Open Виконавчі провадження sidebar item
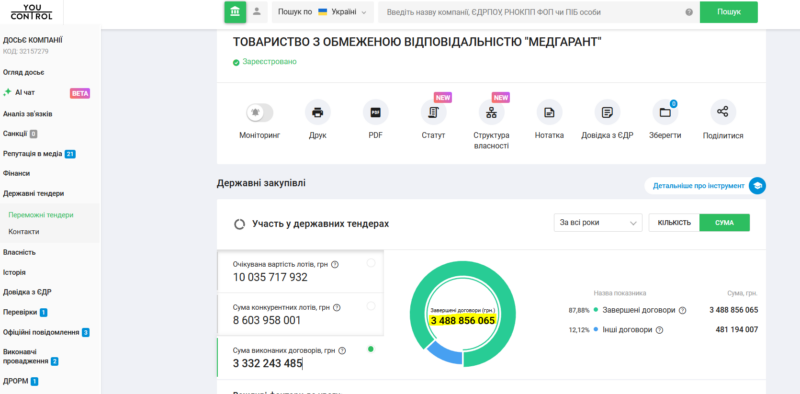The width and height of the screenshot is (800, 394). 31,357
